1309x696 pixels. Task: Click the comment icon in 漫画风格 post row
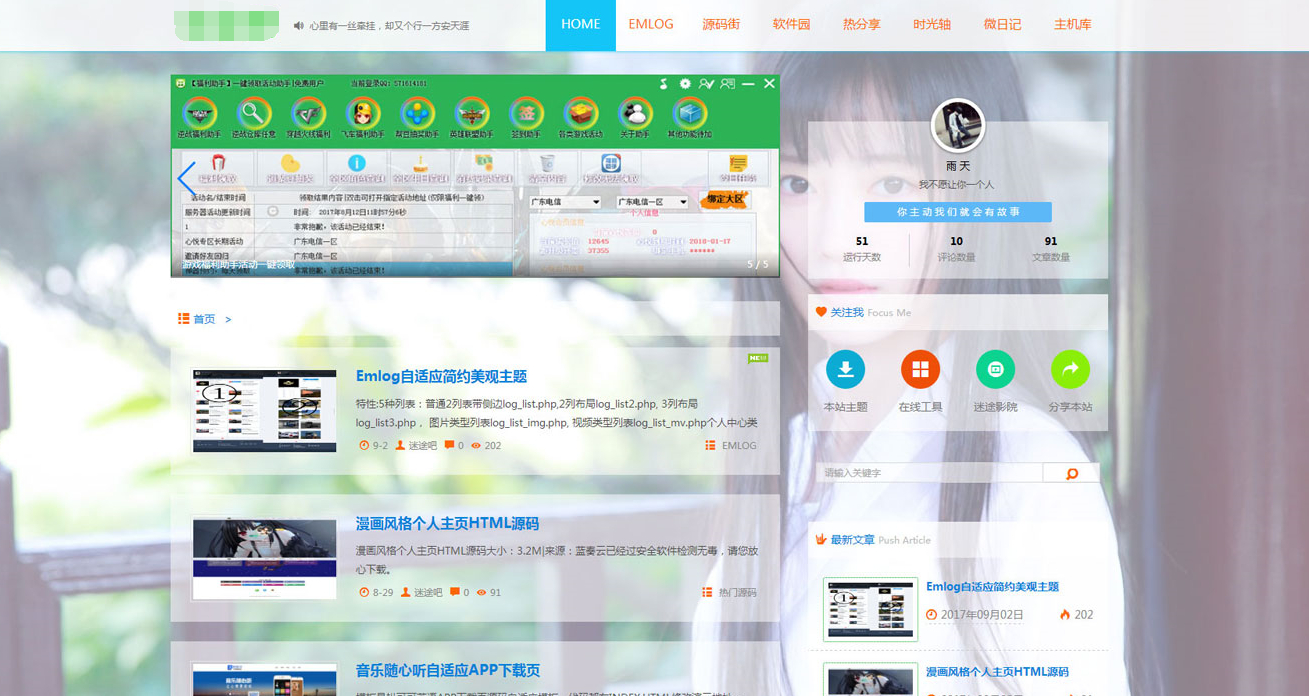point(455,593)
